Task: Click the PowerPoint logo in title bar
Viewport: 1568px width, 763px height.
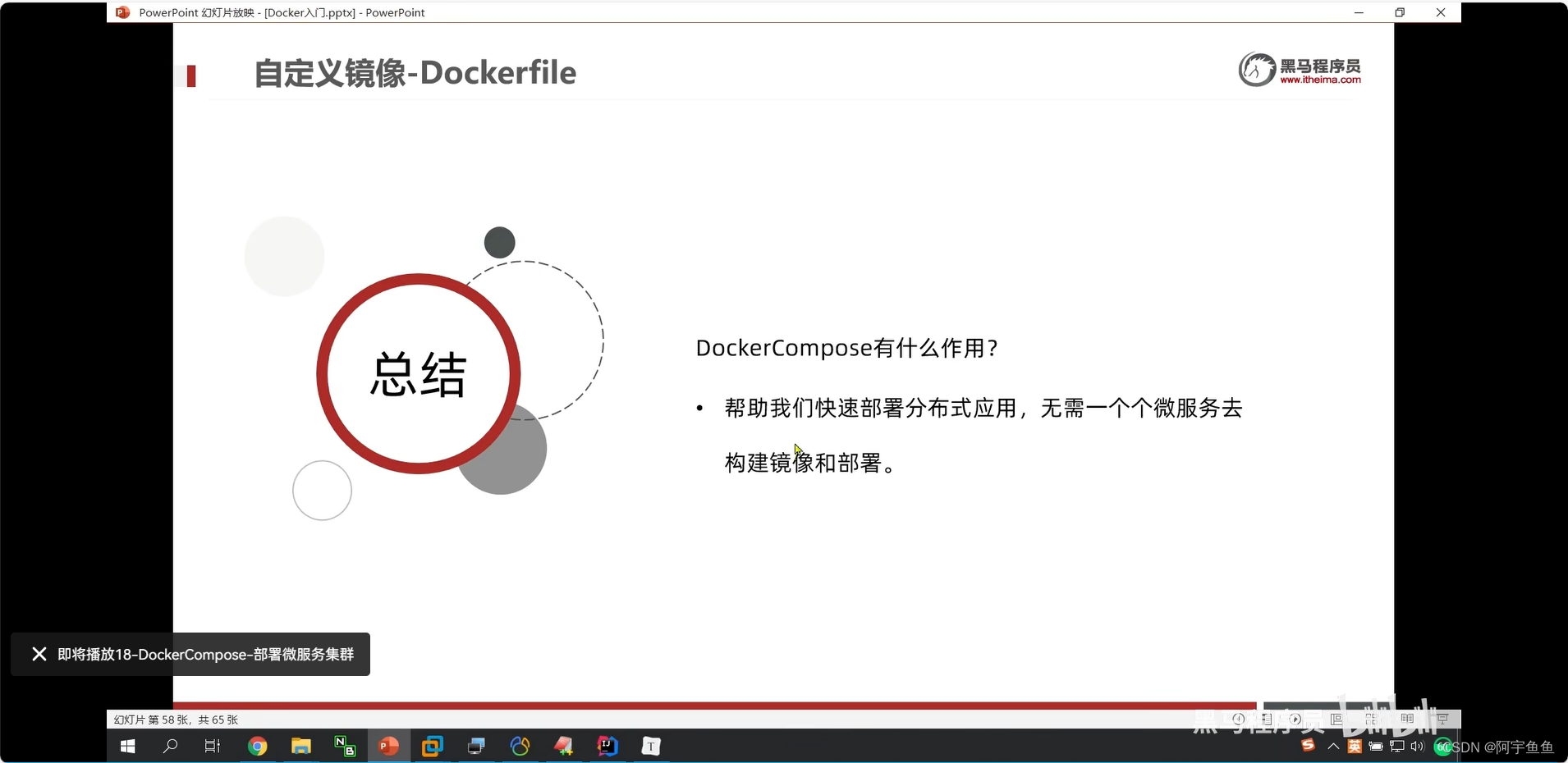Action: pos(122,12)
